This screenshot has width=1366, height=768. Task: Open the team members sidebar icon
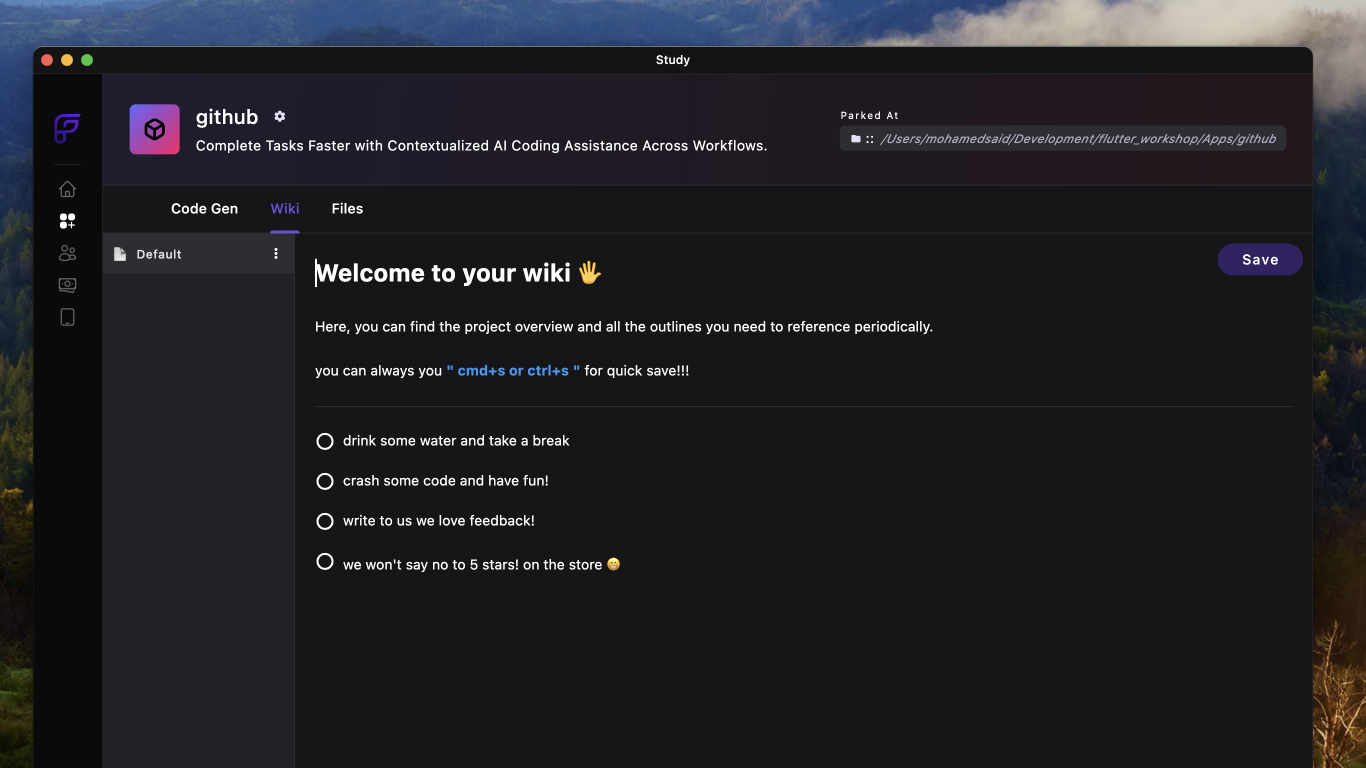coord(67,253)
